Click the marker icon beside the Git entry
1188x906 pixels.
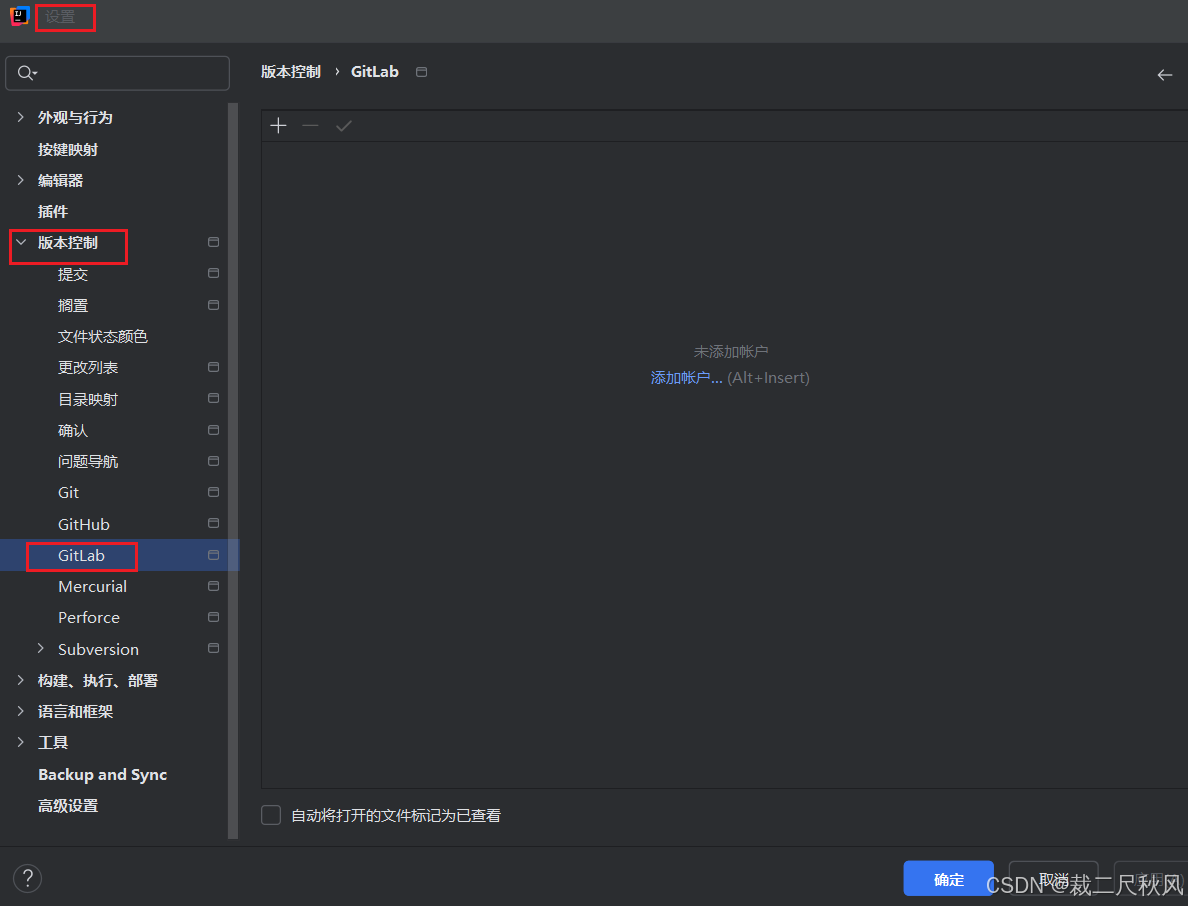coord(212,491)
